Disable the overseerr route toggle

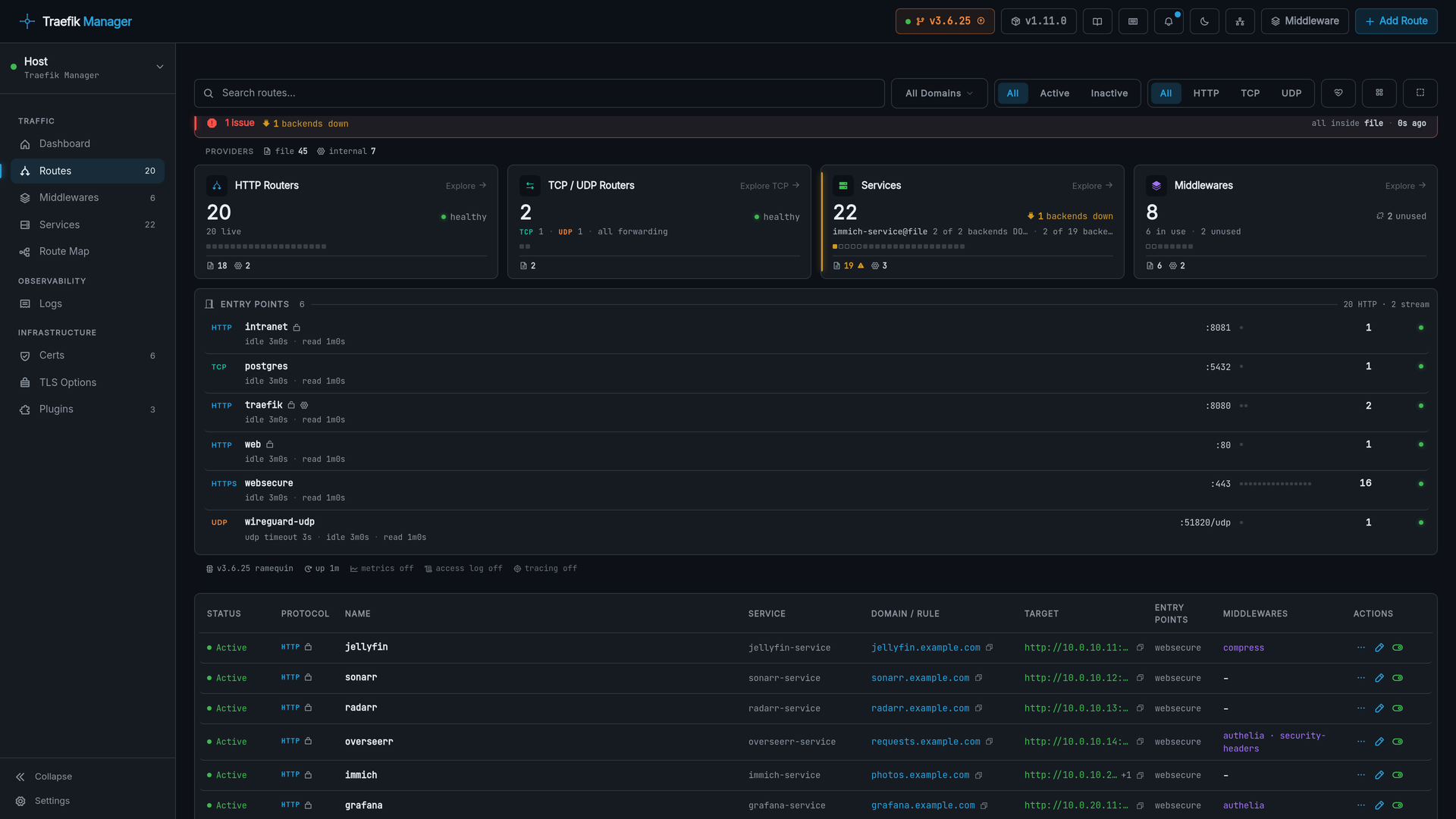point(1398,742)
